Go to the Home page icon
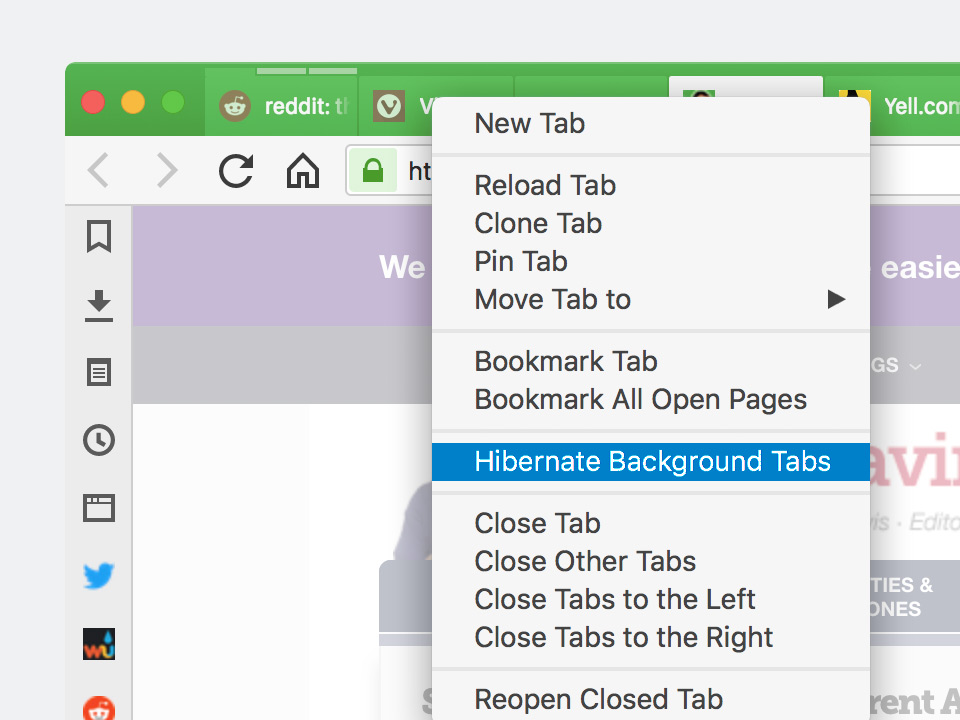Viewport: 960px width, 720px height. pos(303,171)
